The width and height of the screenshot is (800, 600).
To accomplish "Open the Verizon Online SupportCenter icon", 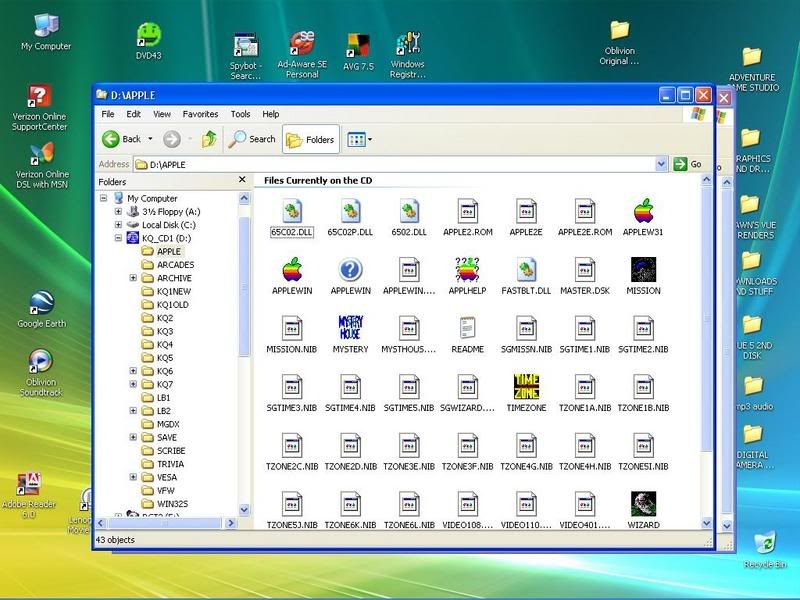I will pyautogui.click(x=39, y=108).
